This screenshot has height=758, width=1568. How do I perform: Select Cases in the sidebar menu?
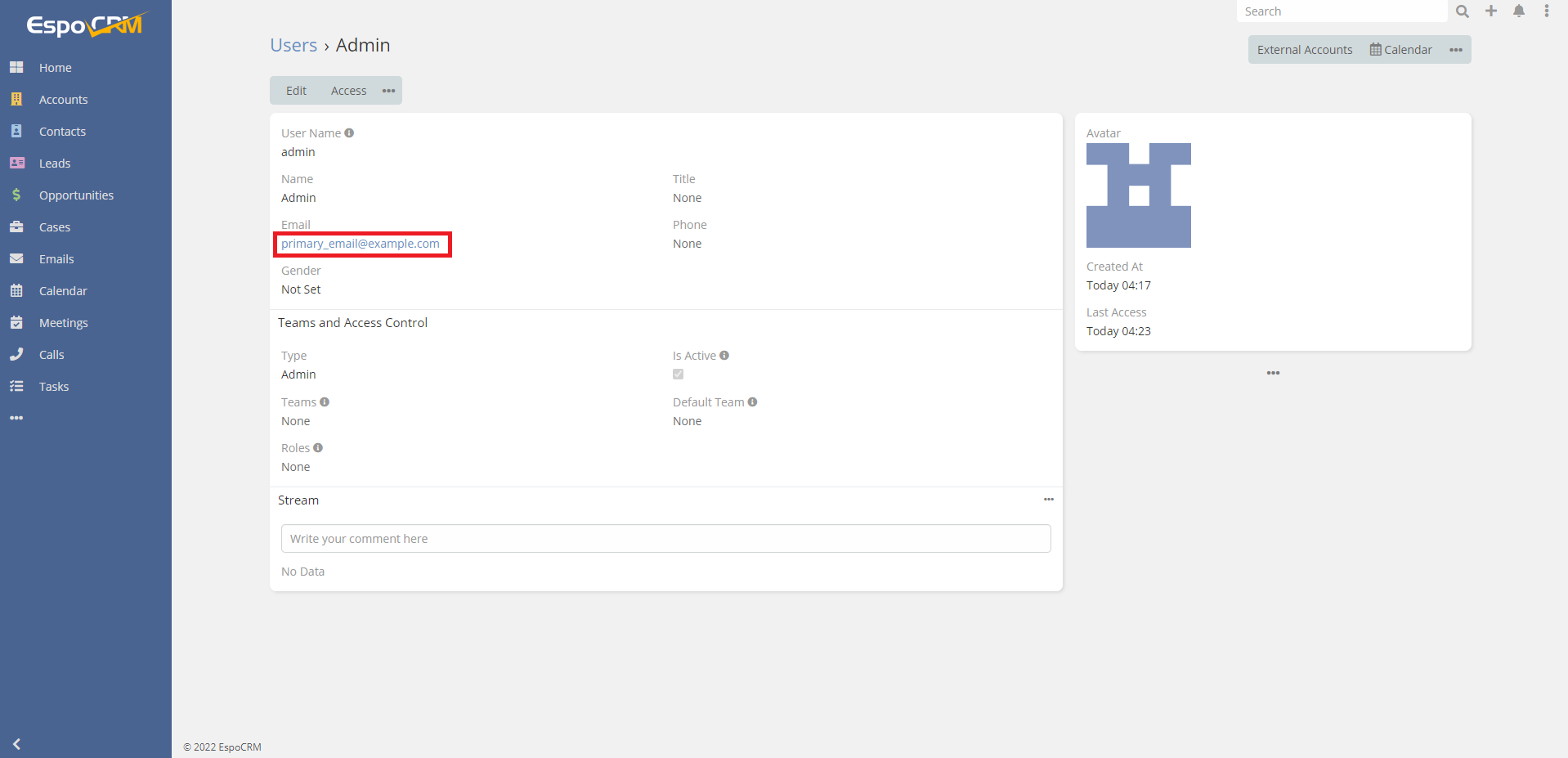click(17, 227)
